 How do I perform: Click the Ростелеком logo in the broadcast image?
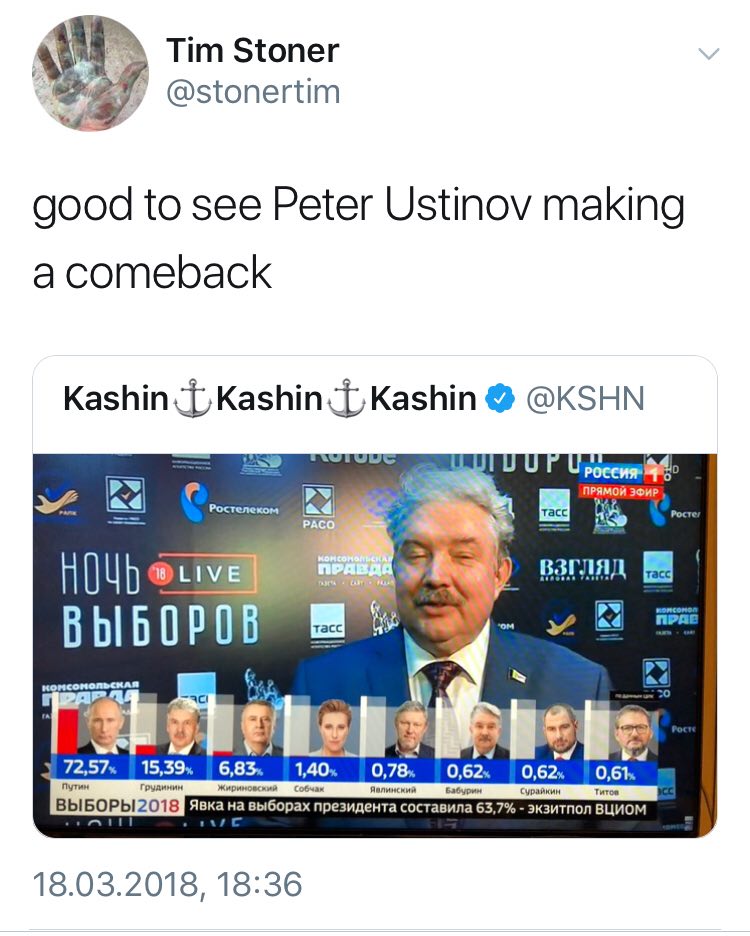point(230,501)
